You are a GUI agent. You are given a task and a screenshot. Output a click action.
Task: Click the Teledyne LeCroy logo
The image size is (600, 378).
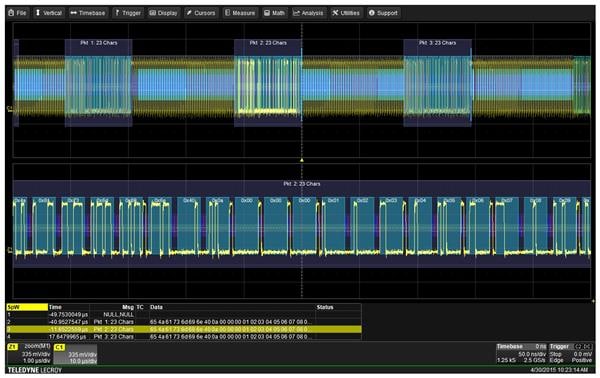tap(34, 370)
